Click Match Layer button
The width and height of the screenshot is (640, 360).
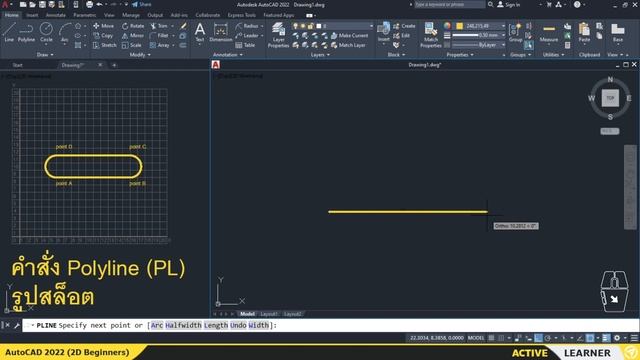click(x=348, y=45)
